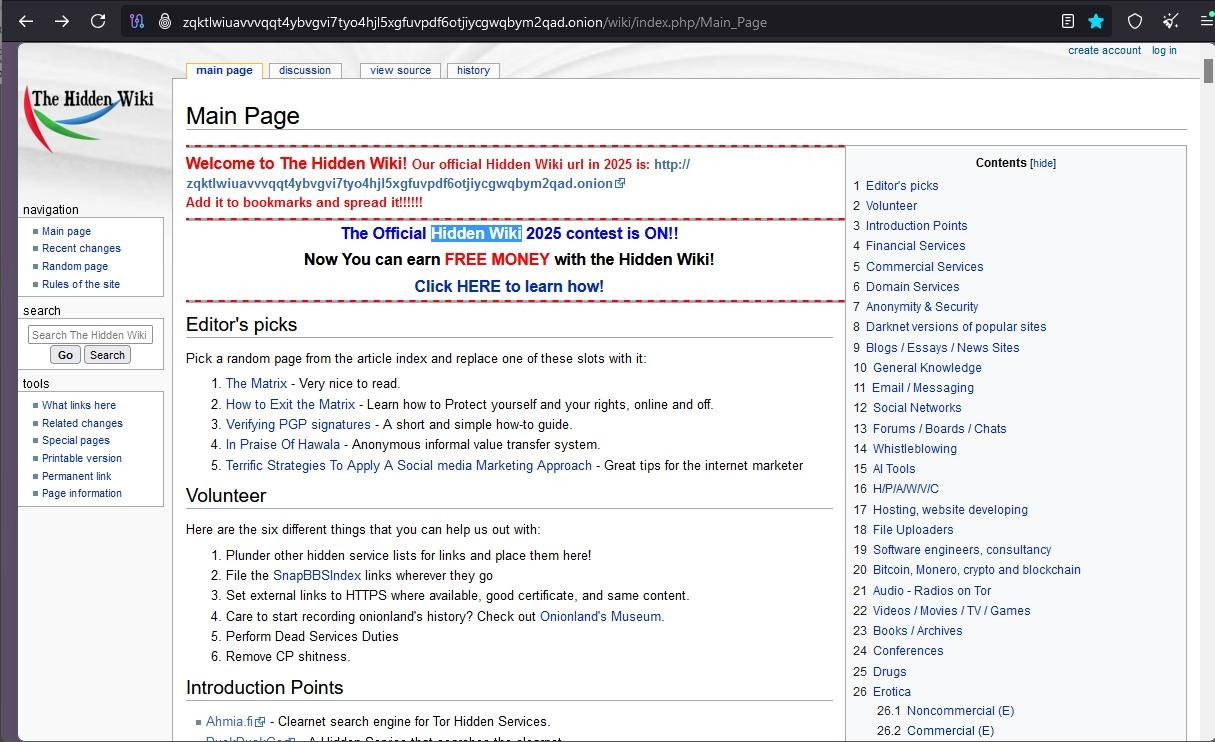Screen dimensions: 1215x742
Task: Open the Random page link
Action: [74, 266]
